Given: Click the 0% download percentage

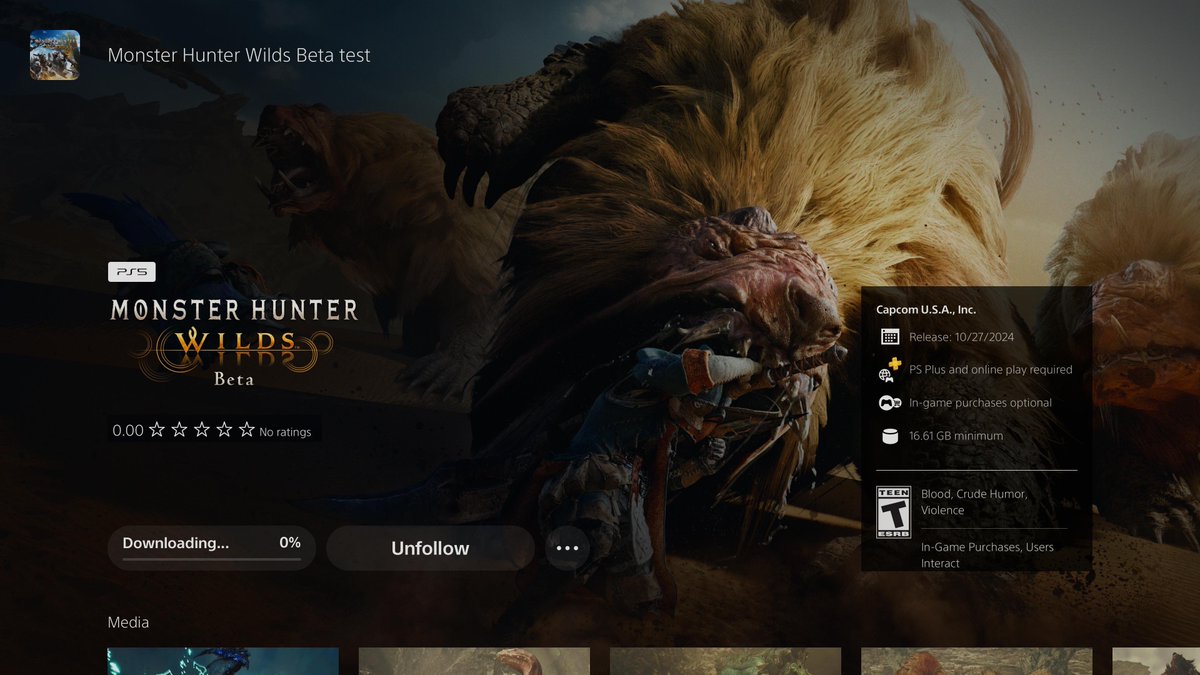Looking at the screenshot, I should pos(290,543).
